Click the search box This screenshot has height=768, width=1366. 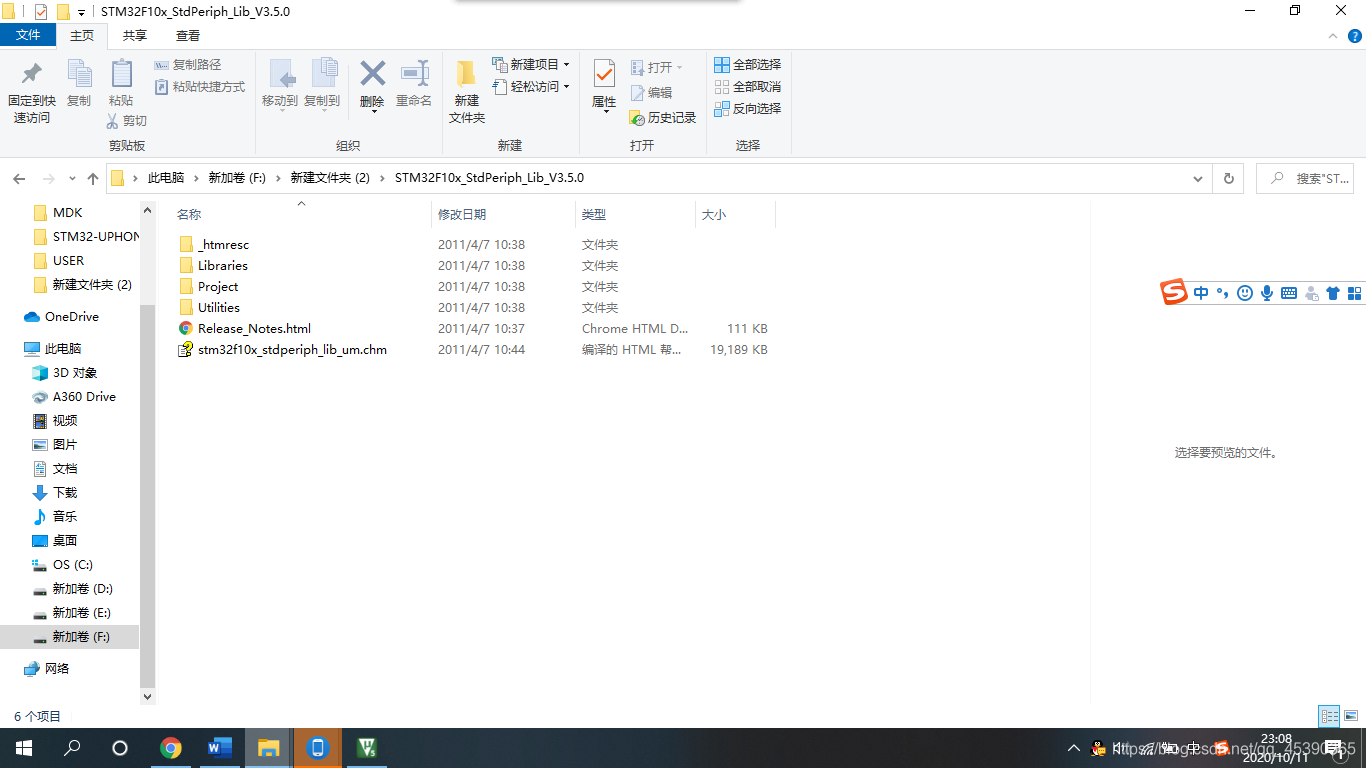(1305, 178)
